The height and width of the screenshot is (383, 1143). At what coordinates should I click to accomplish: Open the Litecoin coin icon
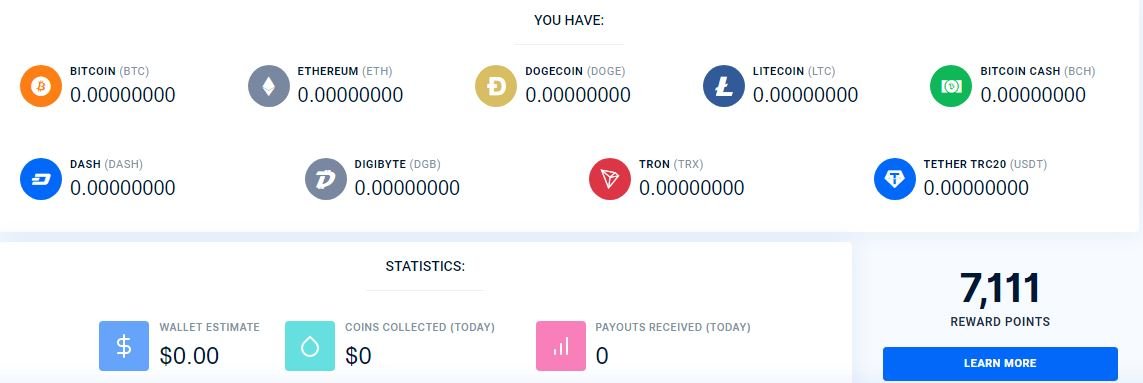pos(724,86)
